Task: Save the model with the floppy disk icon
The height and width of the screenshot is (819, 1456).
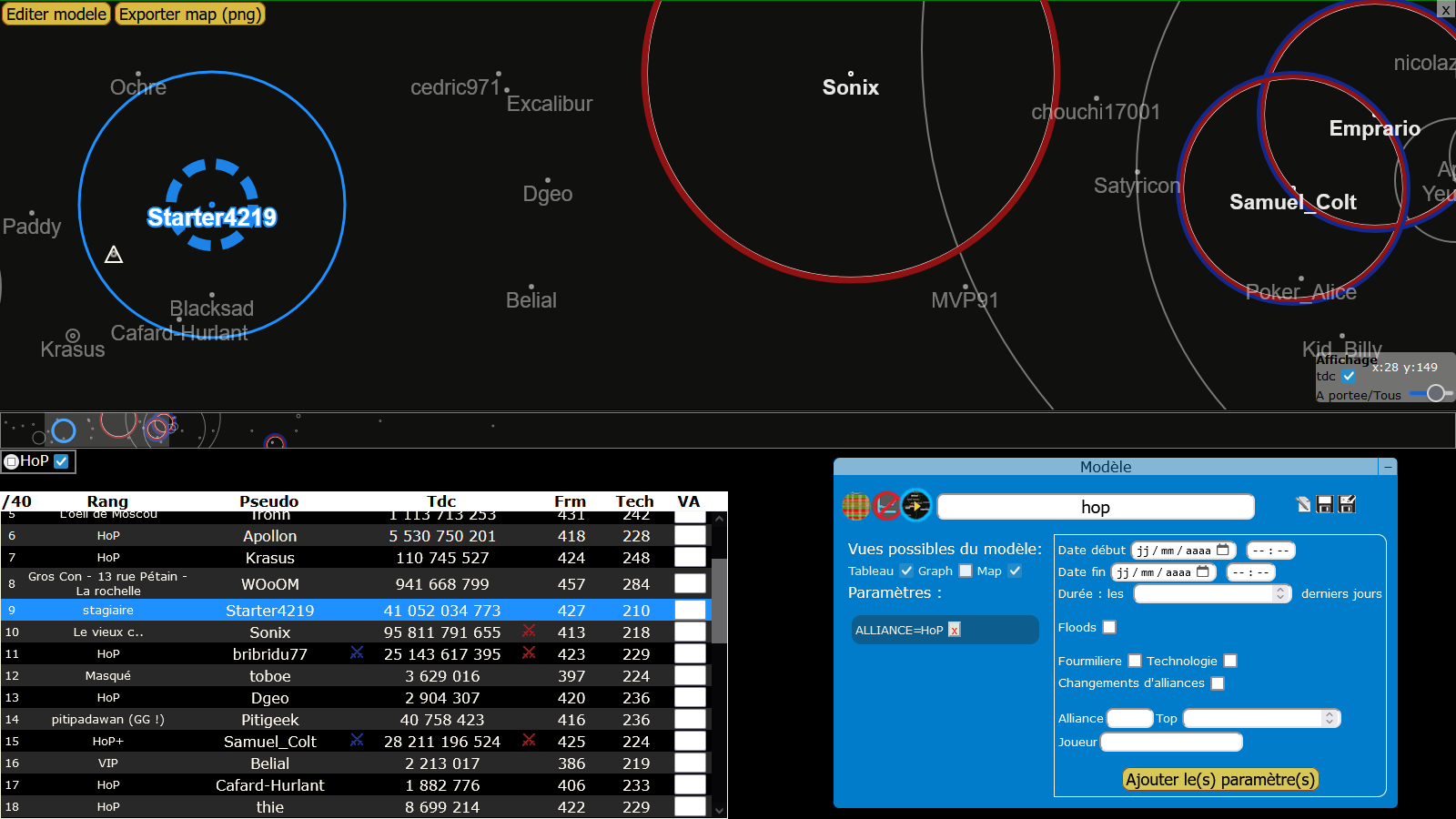Action: point(1325,504)
